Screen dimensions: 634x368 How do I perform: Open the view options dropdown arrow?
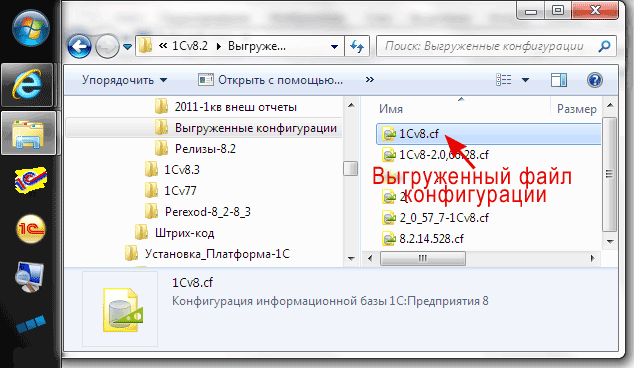[525, 80]
